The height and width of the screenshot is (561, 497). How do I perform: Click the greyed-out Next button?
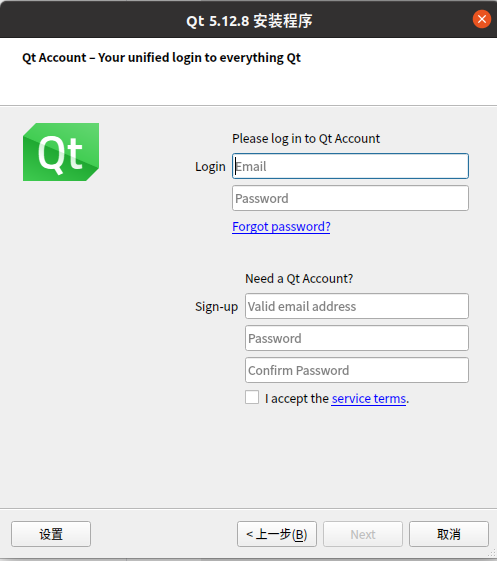coord(363,534)
